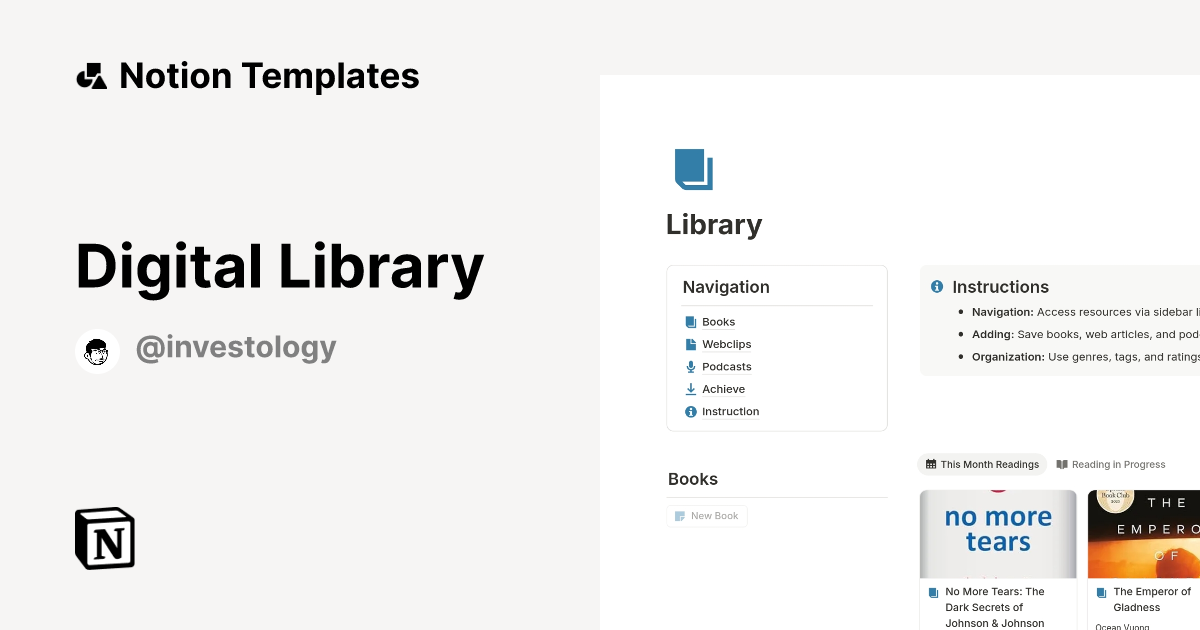The width and height of the screenshot is (1200, 630).
Task: Click the microphone icon next to Podcasts
Action: click(690, 366)
